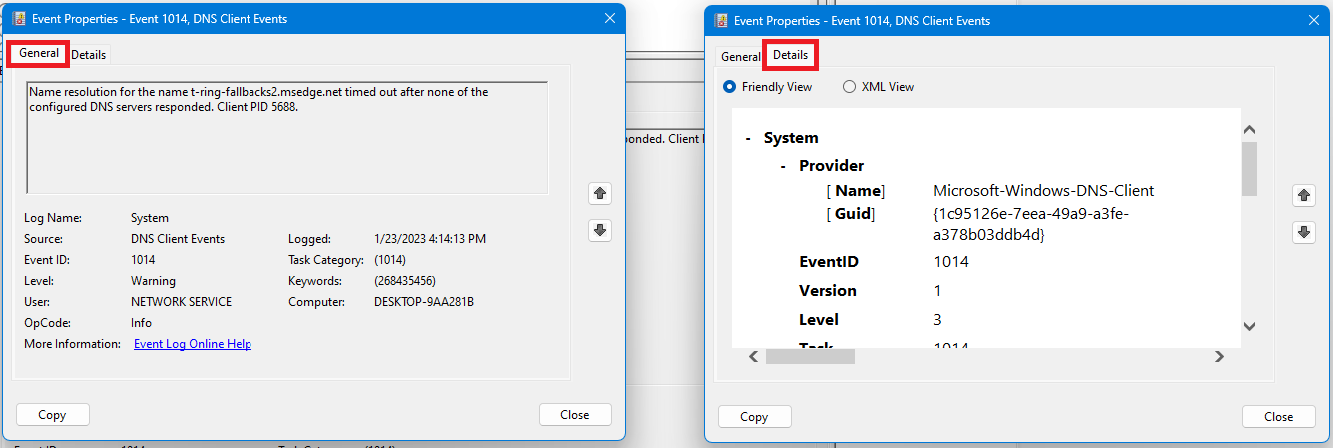Click previous event up arrow in Friendly View dialog
The height and width of the screenshot is (448, 1333).
pos(1303,195)
